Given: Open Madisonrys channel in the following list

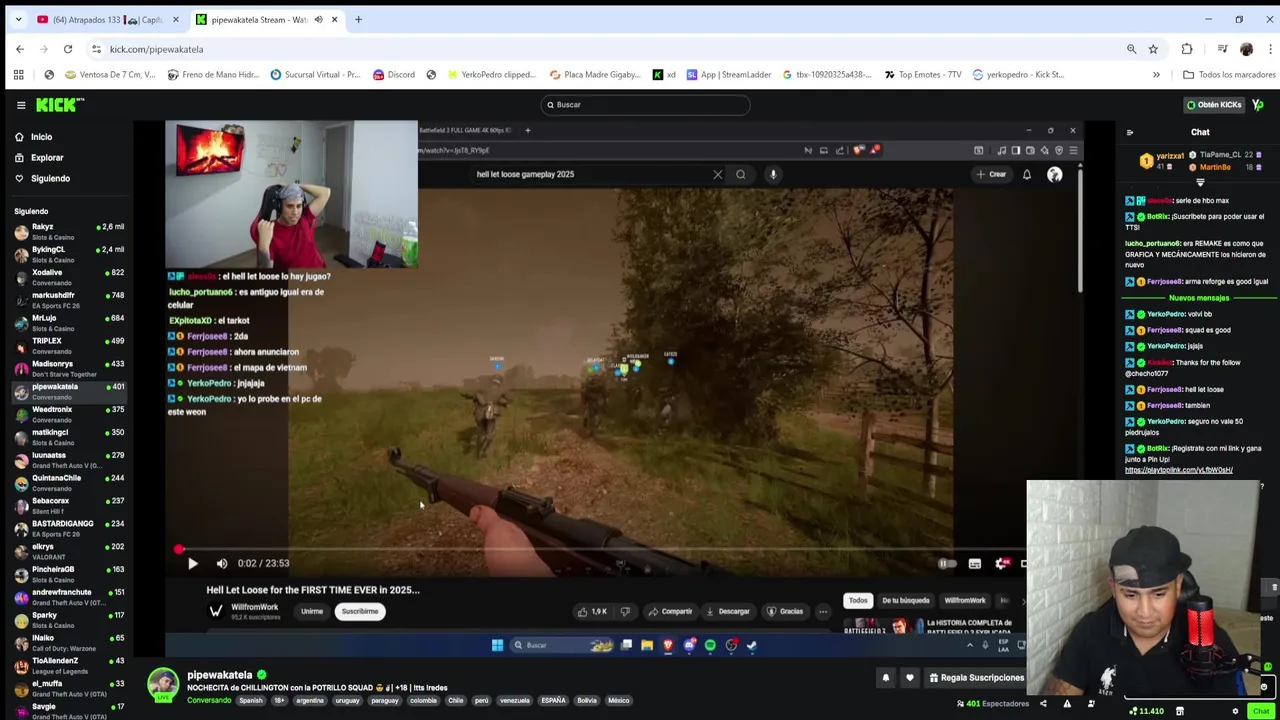Looking at the screenshot, I should tap(68, 368).
